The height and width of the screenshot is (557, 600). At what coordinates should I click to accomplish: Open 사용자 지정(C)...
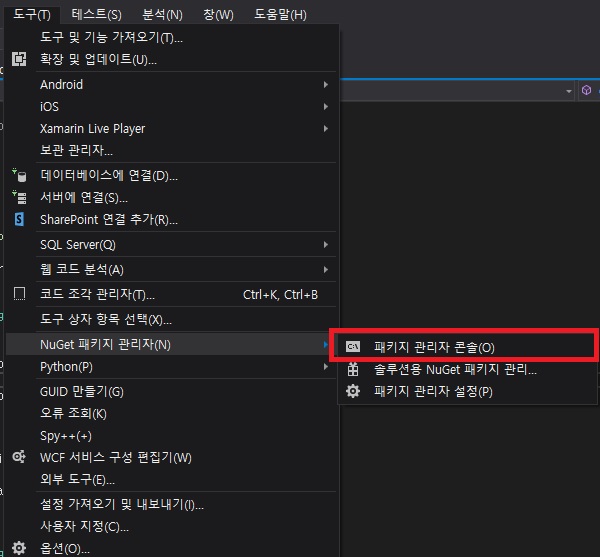click(x=84, y=526)
